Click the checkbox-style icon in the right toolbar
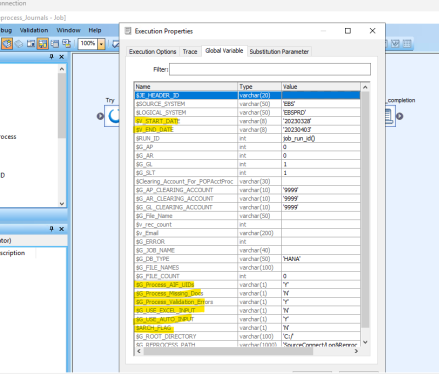 coord(395,44)
